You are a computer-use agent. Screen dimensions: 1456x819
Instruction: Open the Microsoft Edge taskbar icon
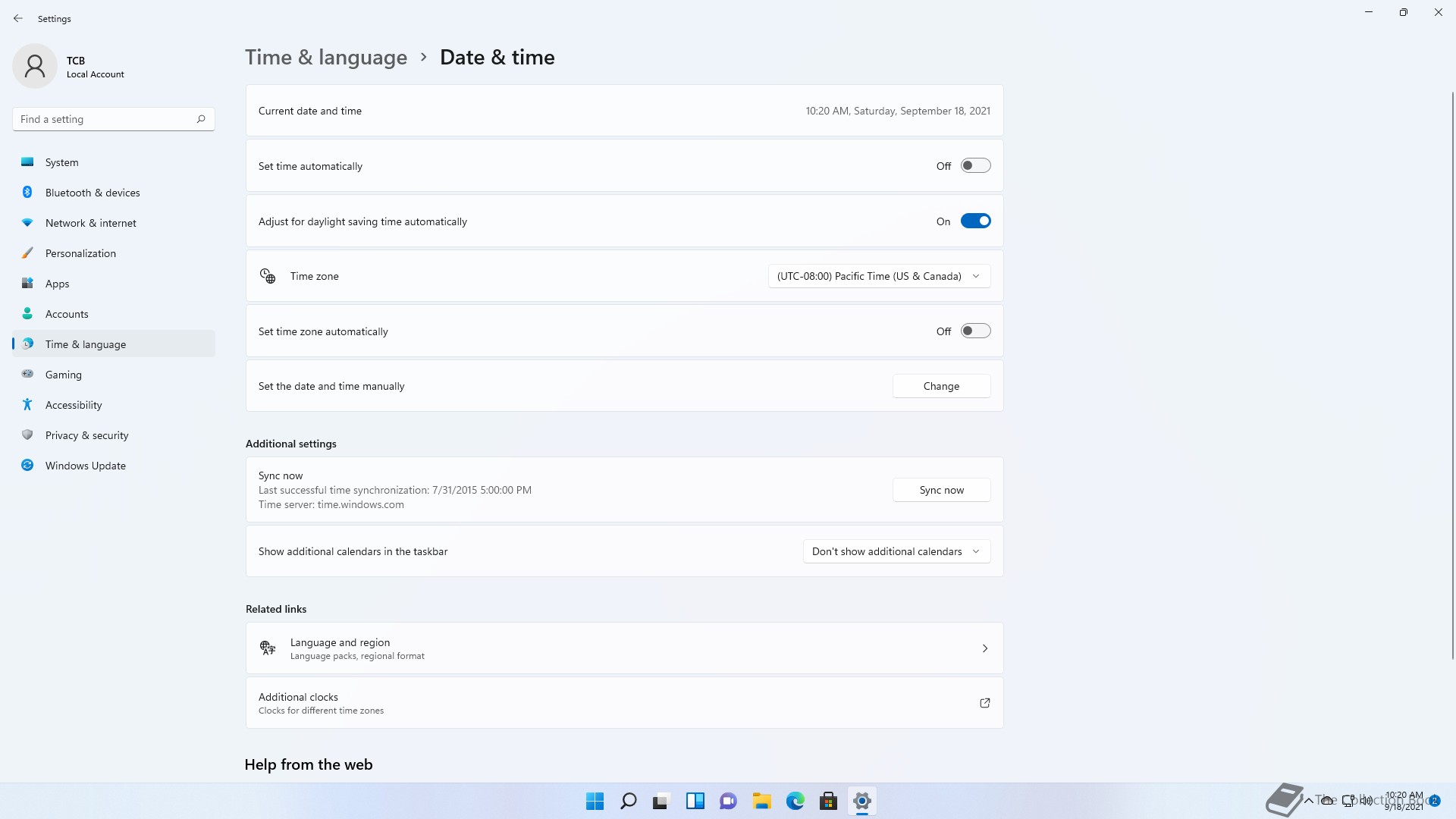pyautogui.click(x=795, y=801)
